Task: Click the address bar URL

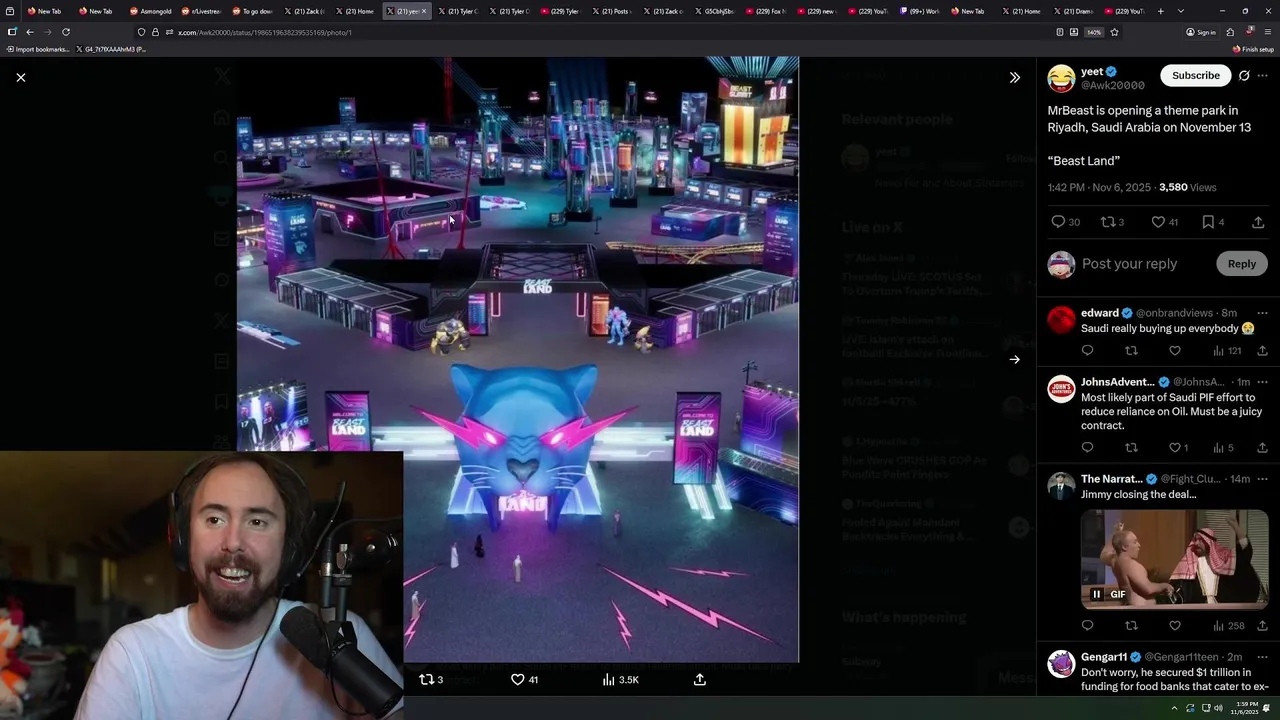Action: coord(265,32)
